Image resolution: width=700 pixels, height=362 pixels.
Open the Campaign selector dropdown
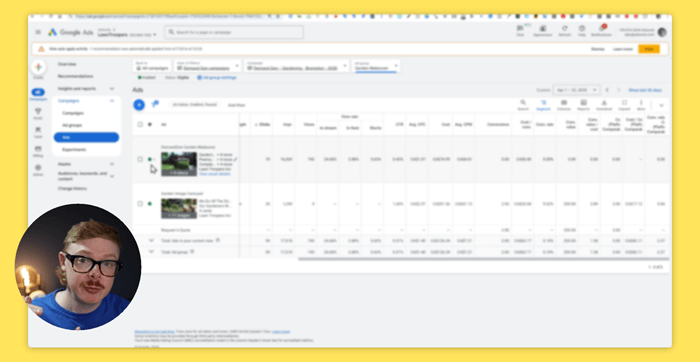[x=296, y=66]
